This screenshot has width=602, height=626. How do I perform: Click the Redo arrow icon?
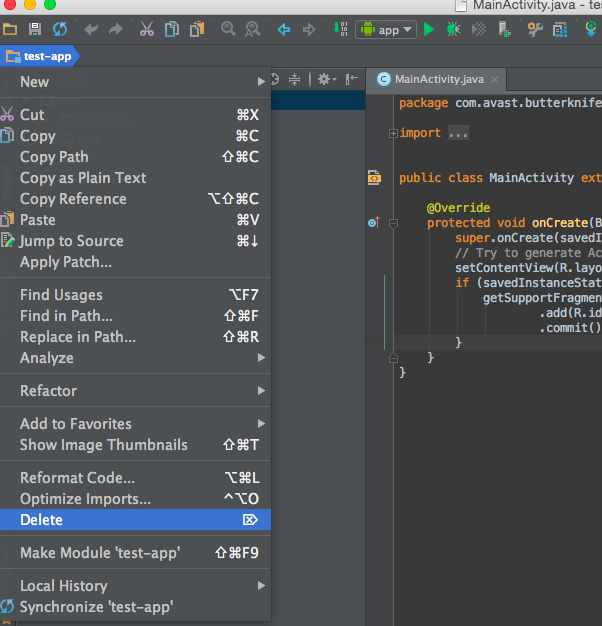click(116, 29)
